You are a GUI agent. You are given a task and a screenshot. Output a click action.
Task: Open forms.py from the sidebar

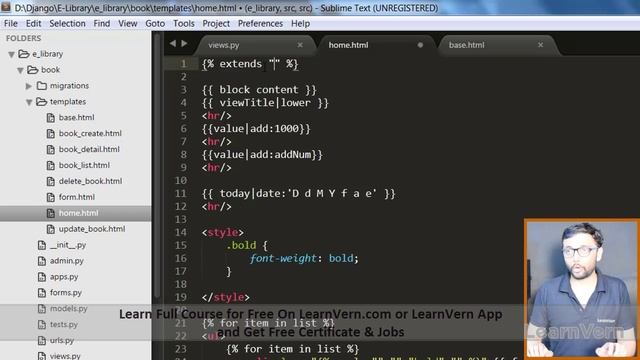(x=66, y=293)
